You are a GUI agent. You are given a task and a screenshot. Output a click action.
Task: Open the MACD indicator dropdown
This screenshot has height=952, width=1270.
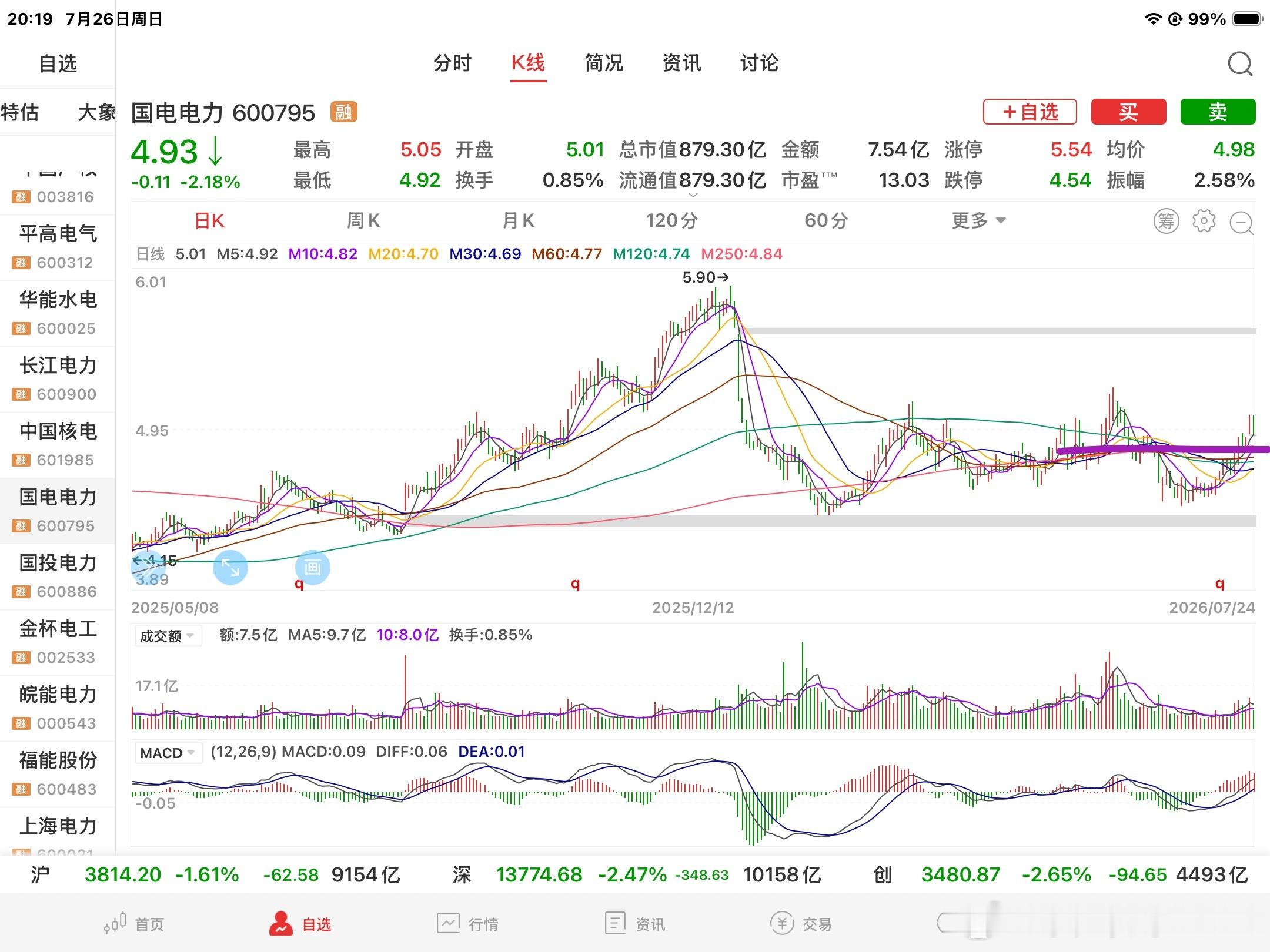coord(168,753)
